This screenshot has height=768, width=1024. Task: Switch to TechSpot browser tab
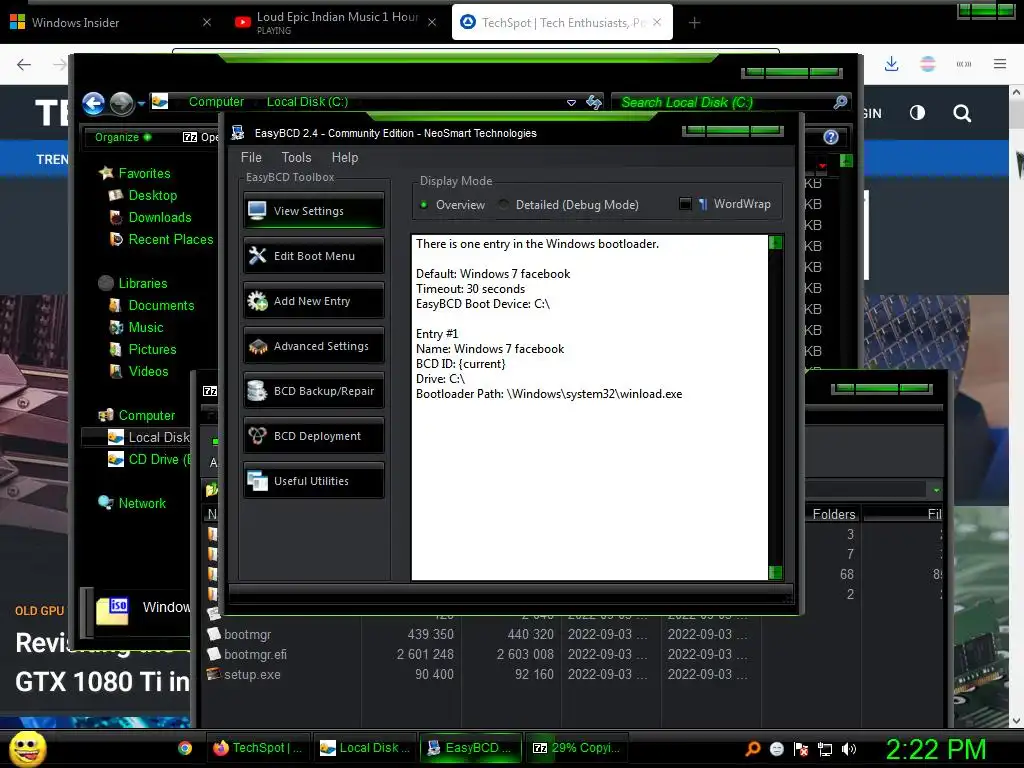(562, 22)
